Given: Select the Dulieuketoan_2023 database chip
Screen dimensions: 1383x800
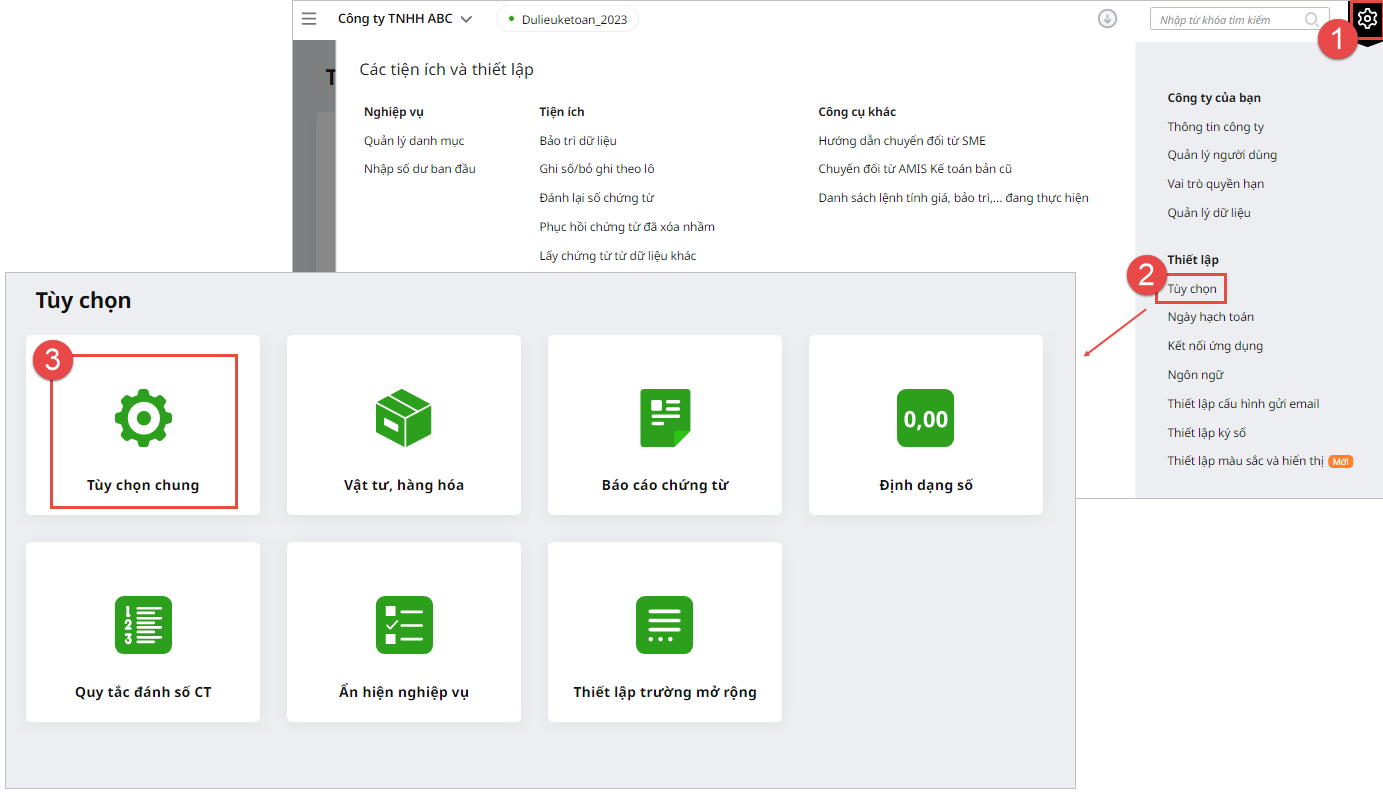Looking at the screenshot, I should [567, 19].
